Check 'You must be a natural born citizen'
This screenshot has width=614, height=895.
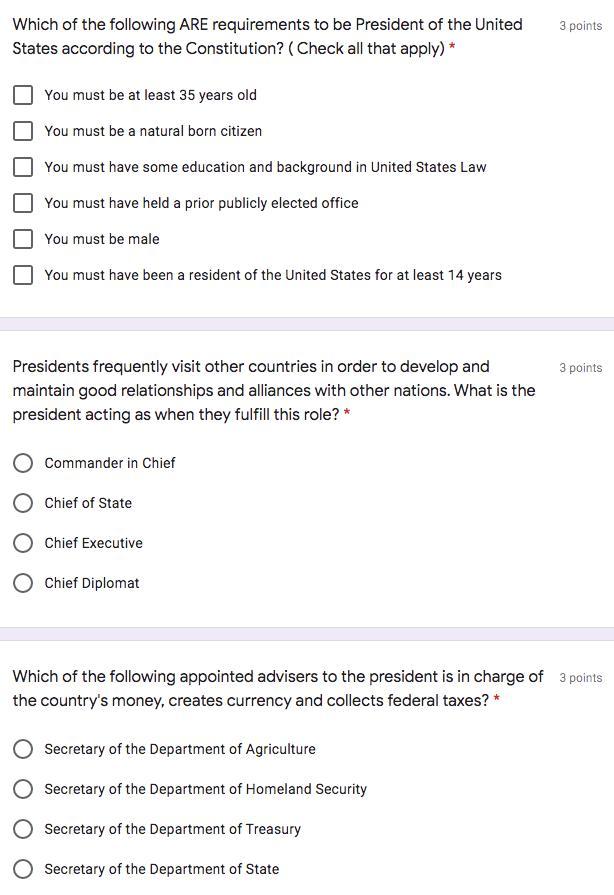click(23, 131)
